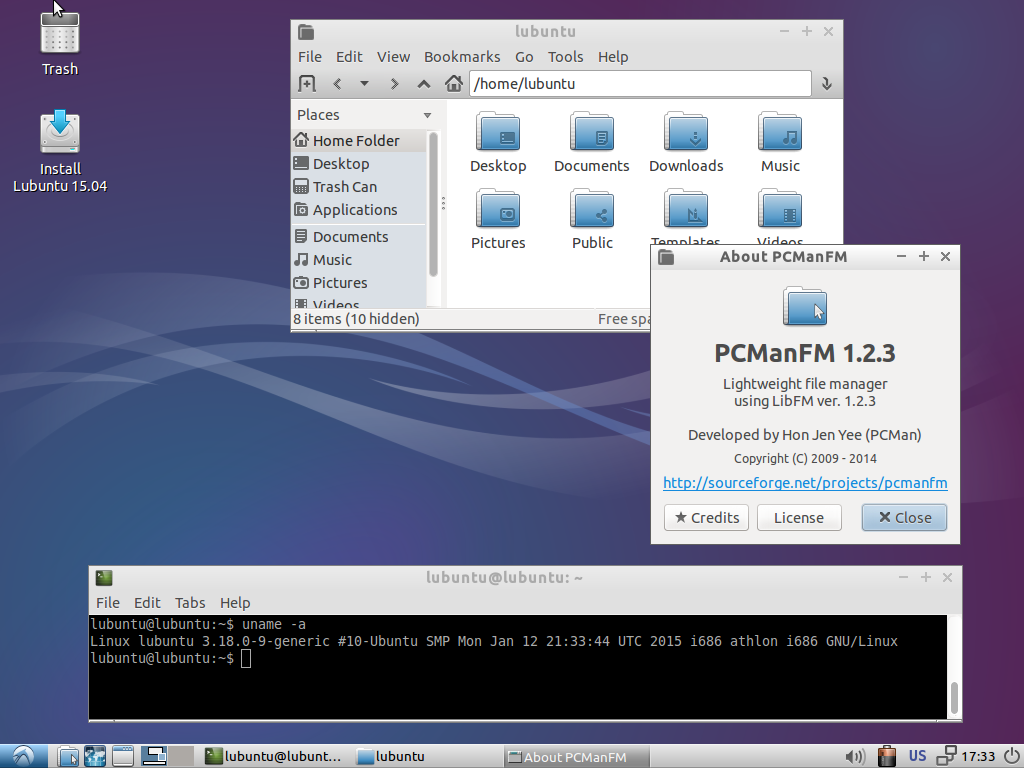Expand the Places side pane dropdown
This screenshot has height=768, width=1024.
pyautogui.click(x=427, y=115)
